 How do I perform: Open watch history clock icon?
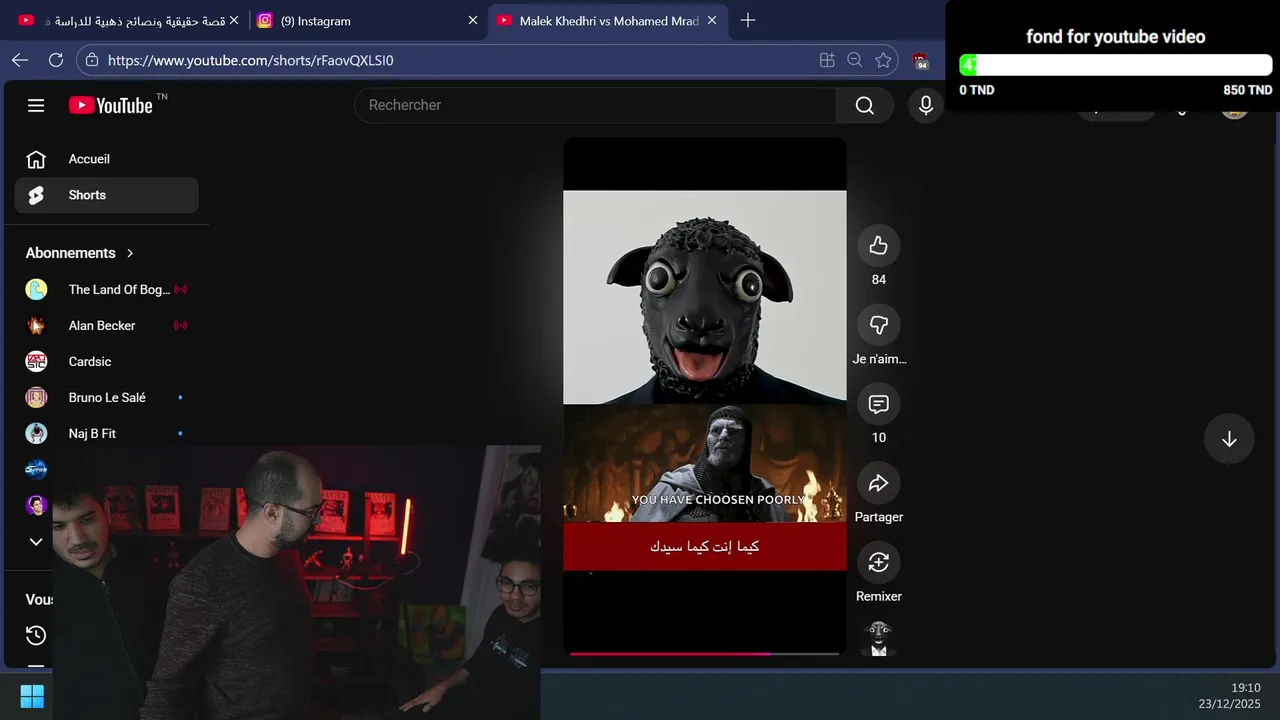36,635
